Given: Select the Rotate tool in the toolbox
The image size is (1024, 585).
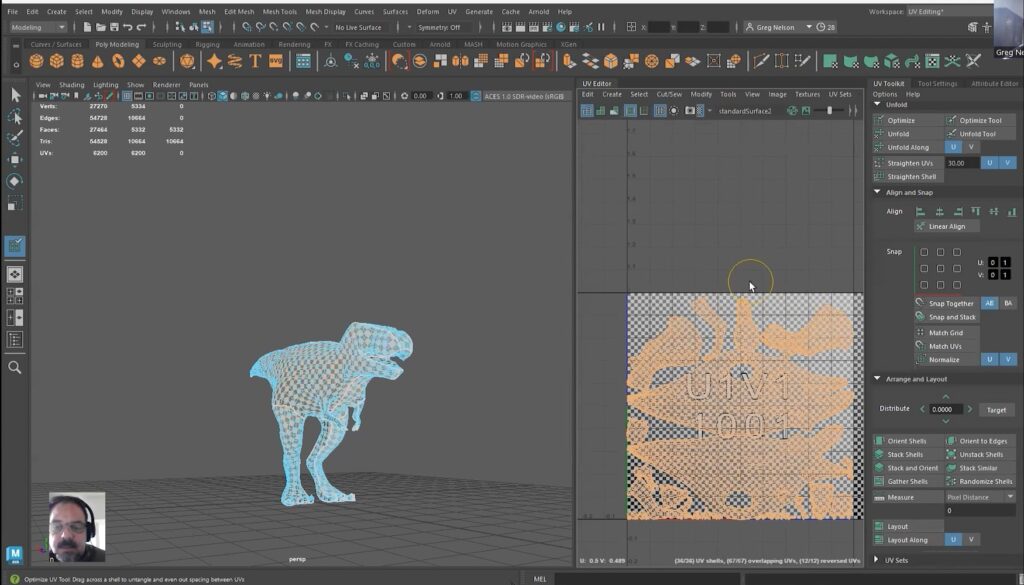Looking at the screenshot, I should click(x=15, y=182).
